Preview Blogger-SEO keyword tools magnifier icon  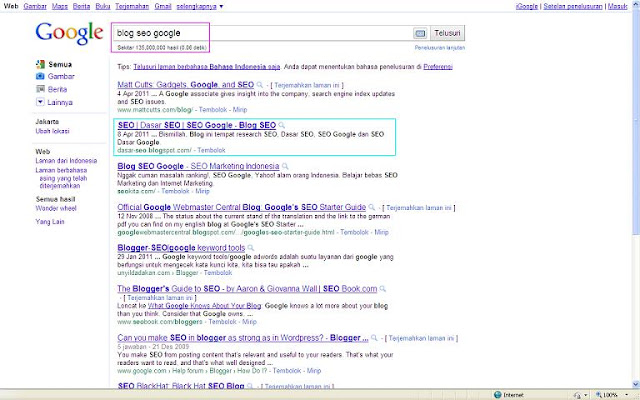(x=251, y=248)
